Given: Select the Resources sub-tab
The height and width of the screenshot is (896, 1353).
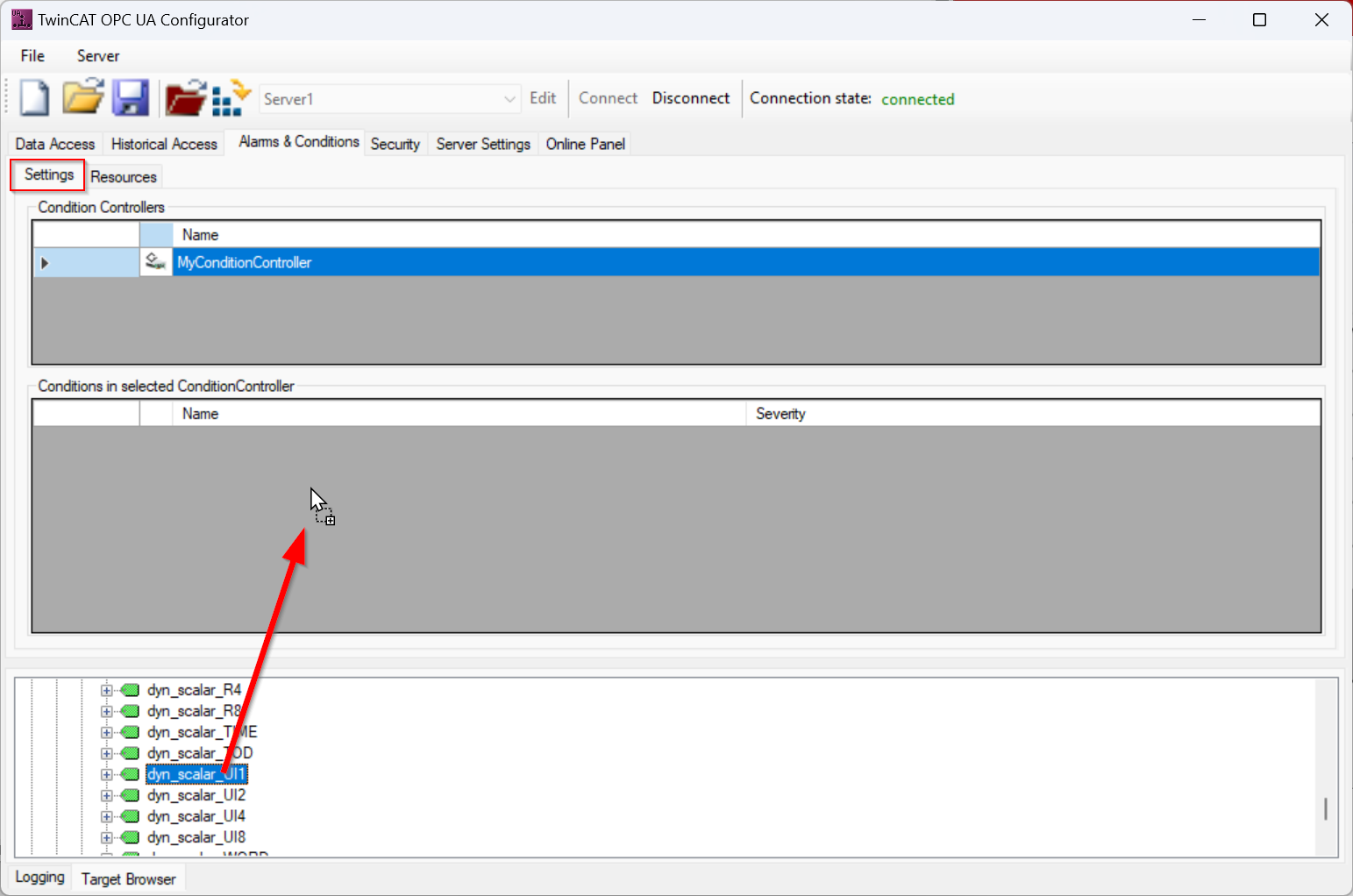Looking at the screenshot, I should tap(124, 176).
